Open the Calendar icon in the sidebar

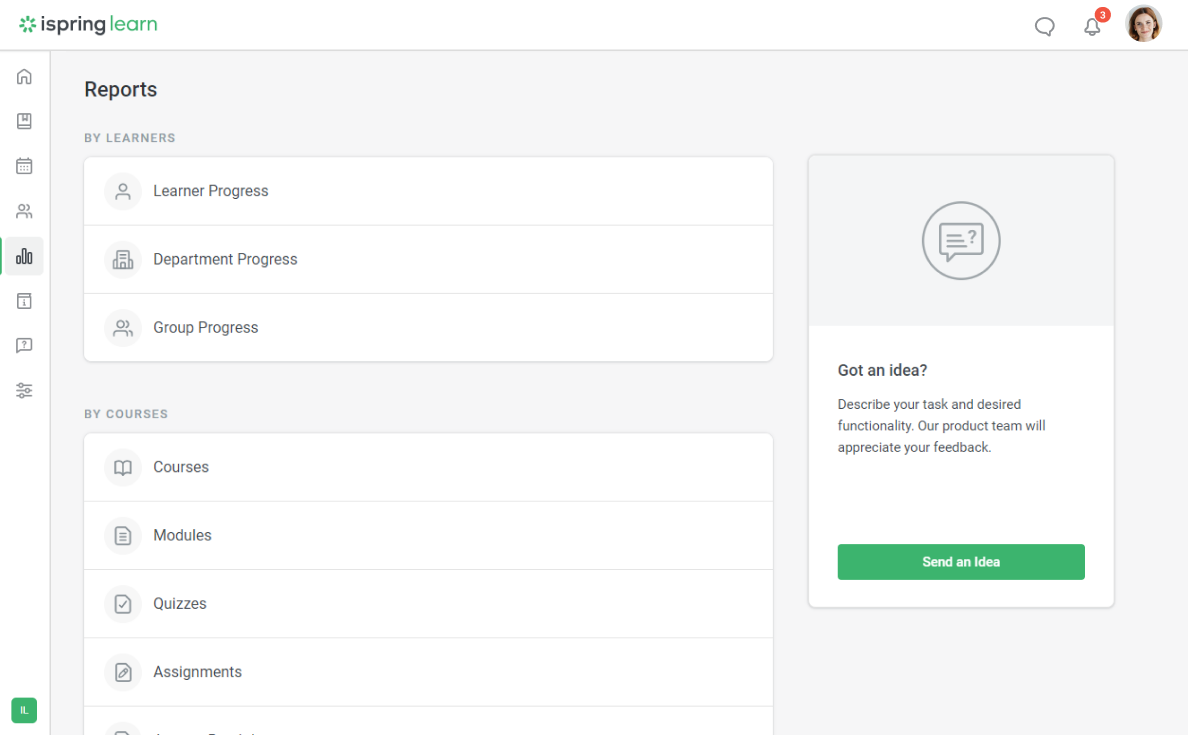click(24, 166)
